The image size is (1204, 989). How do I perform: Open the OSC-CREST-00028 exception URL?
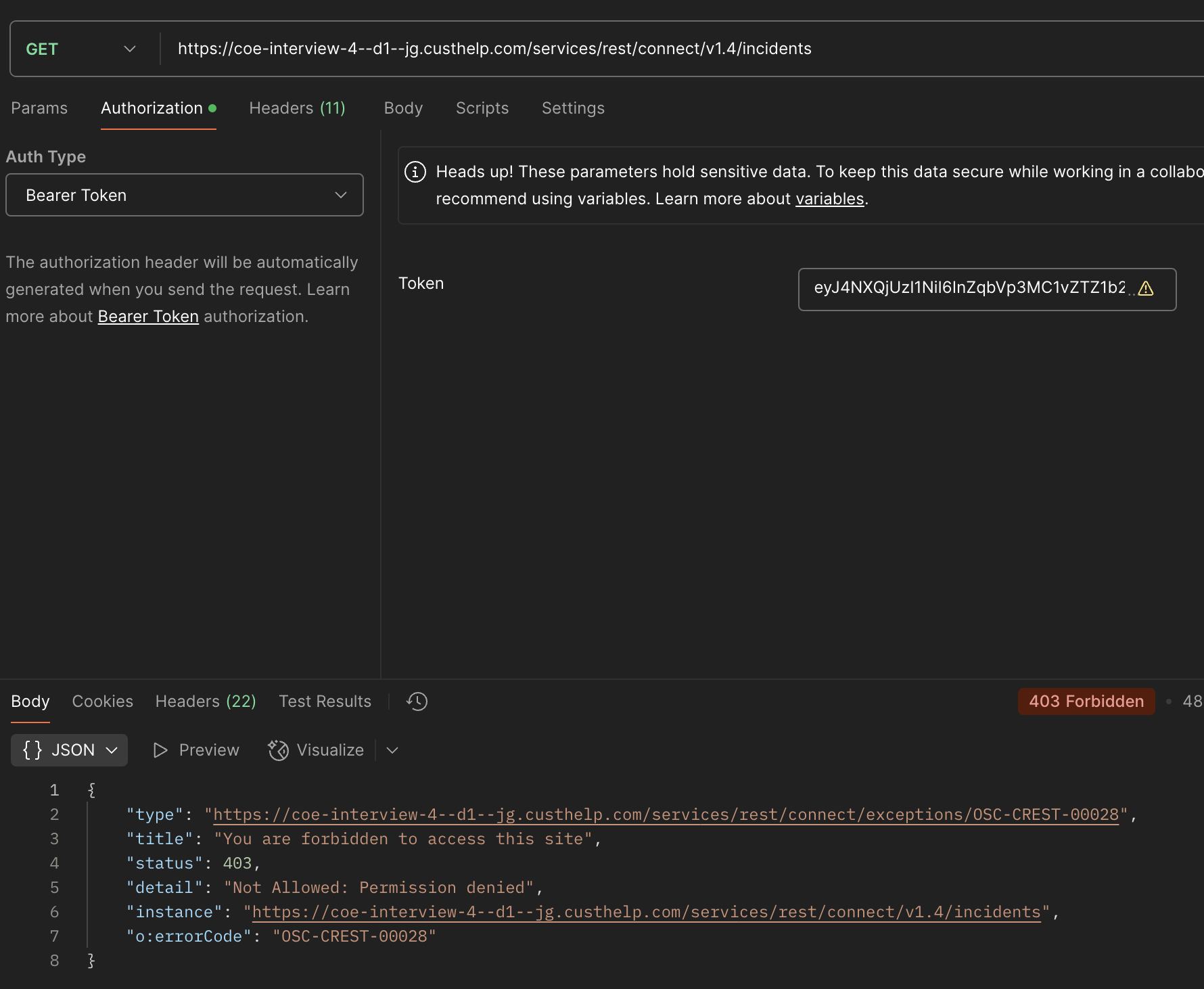coord(666,814)
